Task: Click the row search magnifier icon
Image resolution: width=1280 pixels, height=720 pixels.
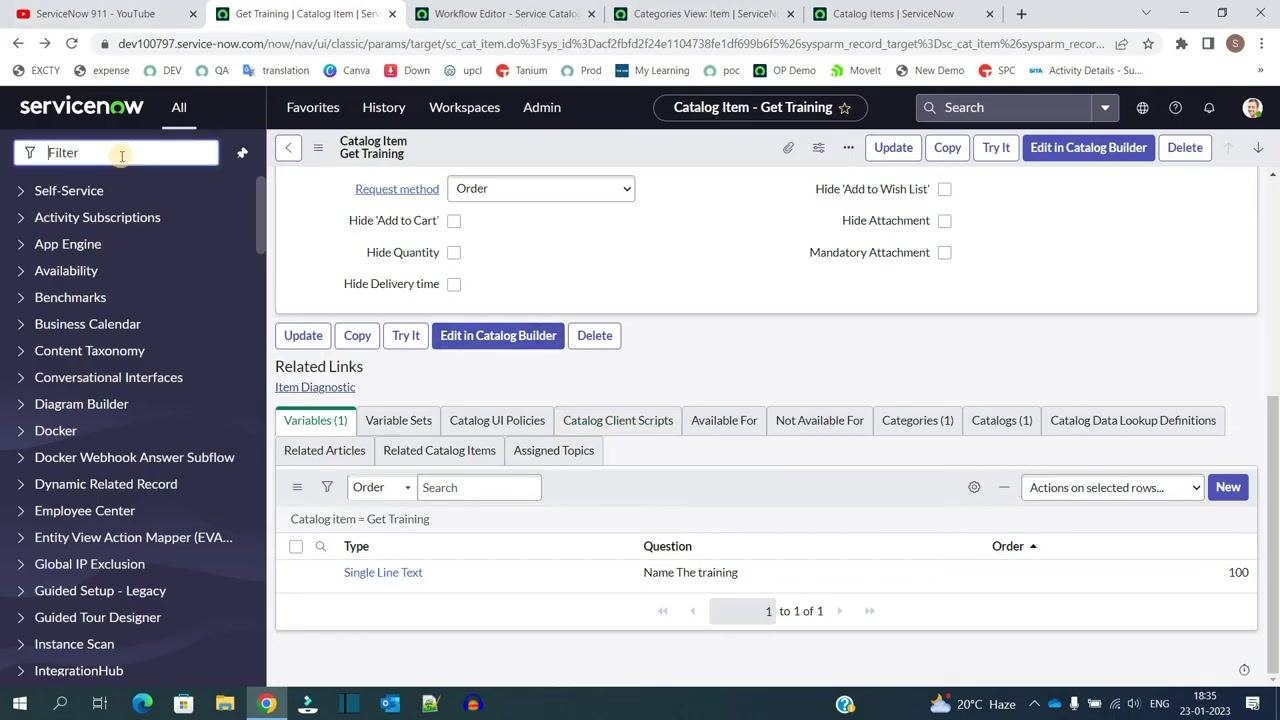Action: pyautogui.click(x=320, y=546)
